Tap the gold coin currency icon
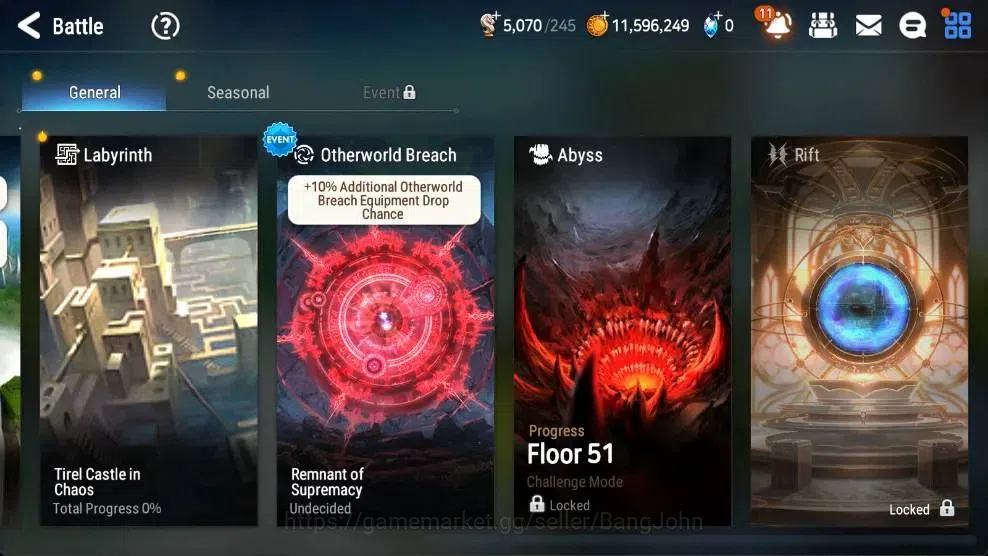 pos(597,25)
